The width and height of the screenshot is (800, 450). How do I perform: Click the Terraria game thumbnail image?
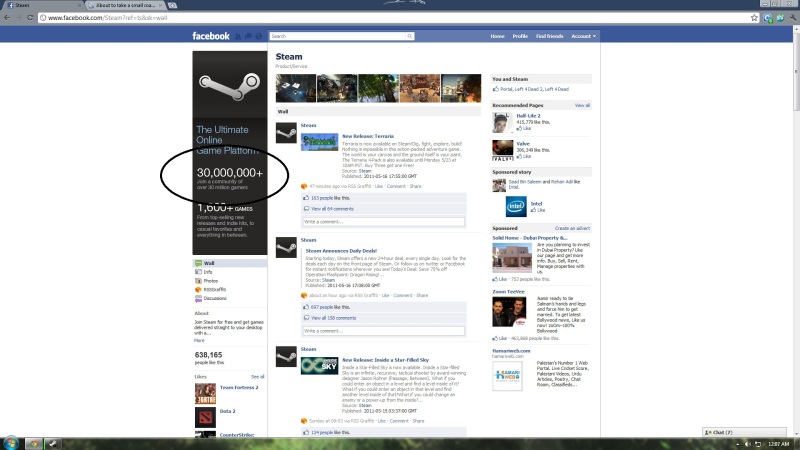pyautogui.click(x=319, y=142)
